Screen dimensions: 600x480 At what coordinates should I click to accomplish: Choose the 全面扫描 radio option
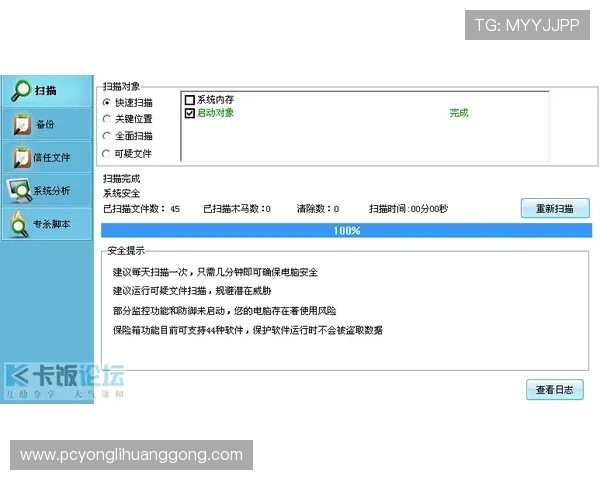107,136
